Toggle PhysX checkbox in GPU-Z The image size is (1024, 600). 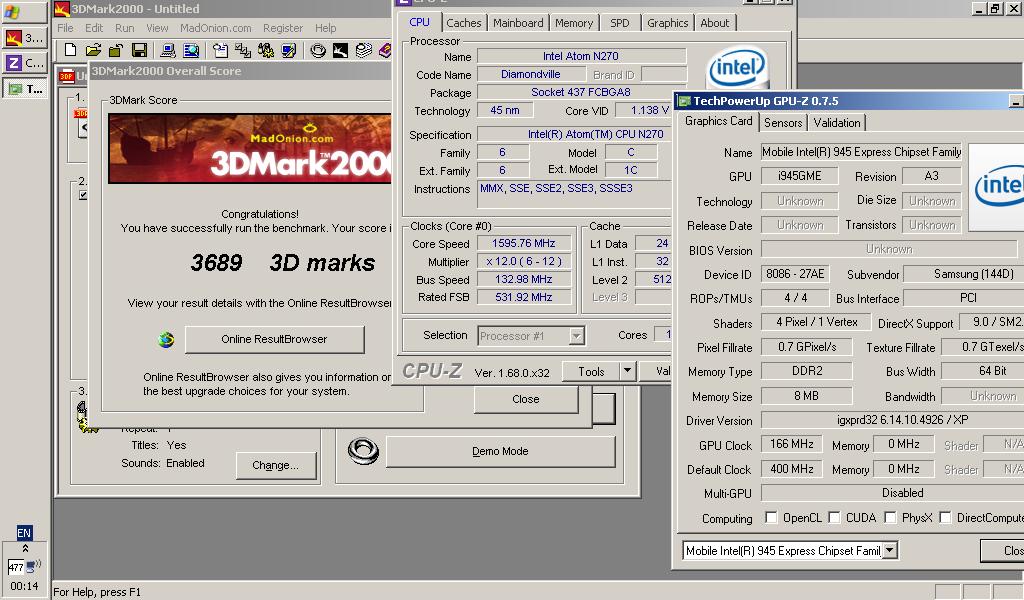pos(890,518)
